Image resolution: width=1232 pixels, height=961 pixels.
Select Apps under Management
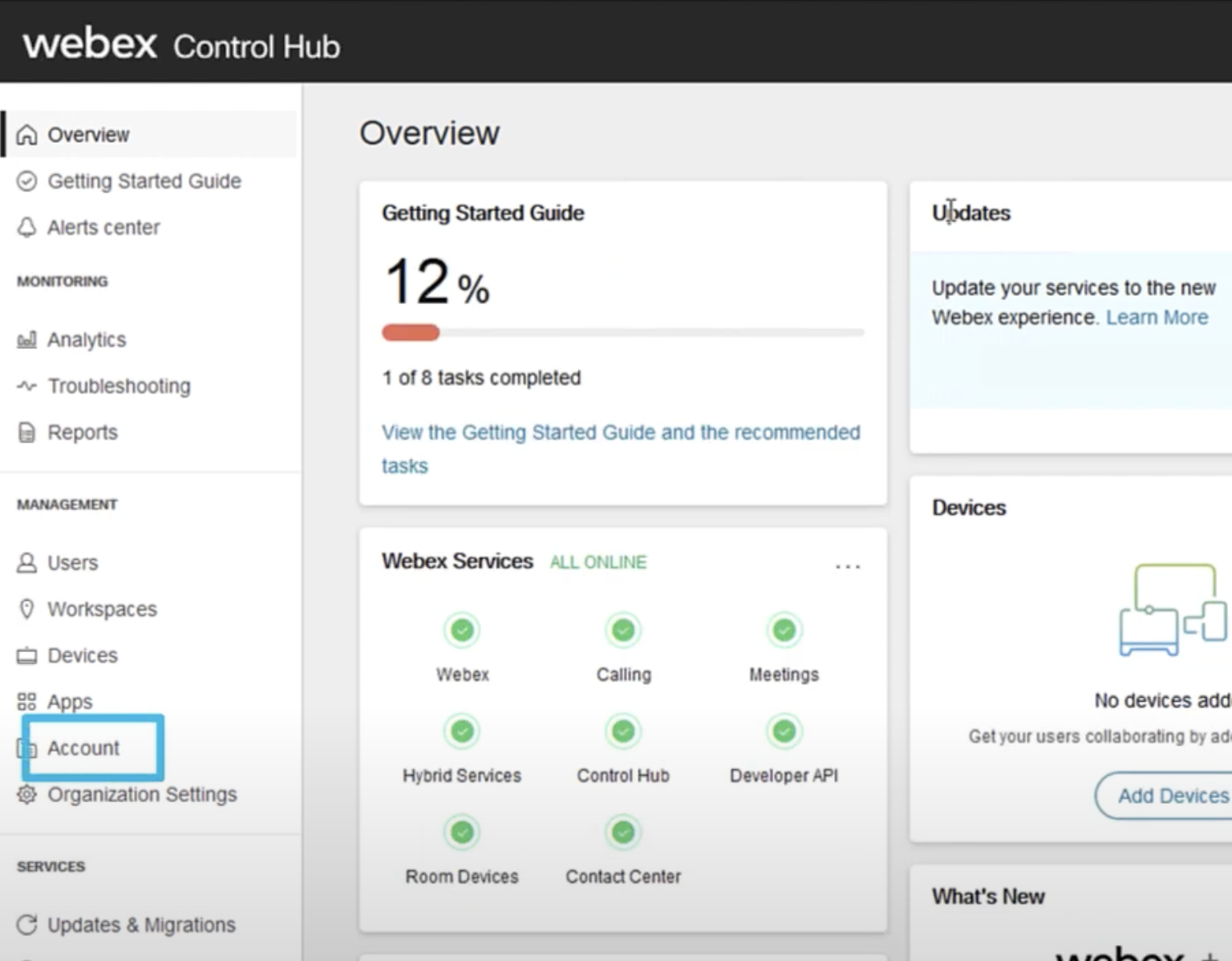click(x=70, y=702)
